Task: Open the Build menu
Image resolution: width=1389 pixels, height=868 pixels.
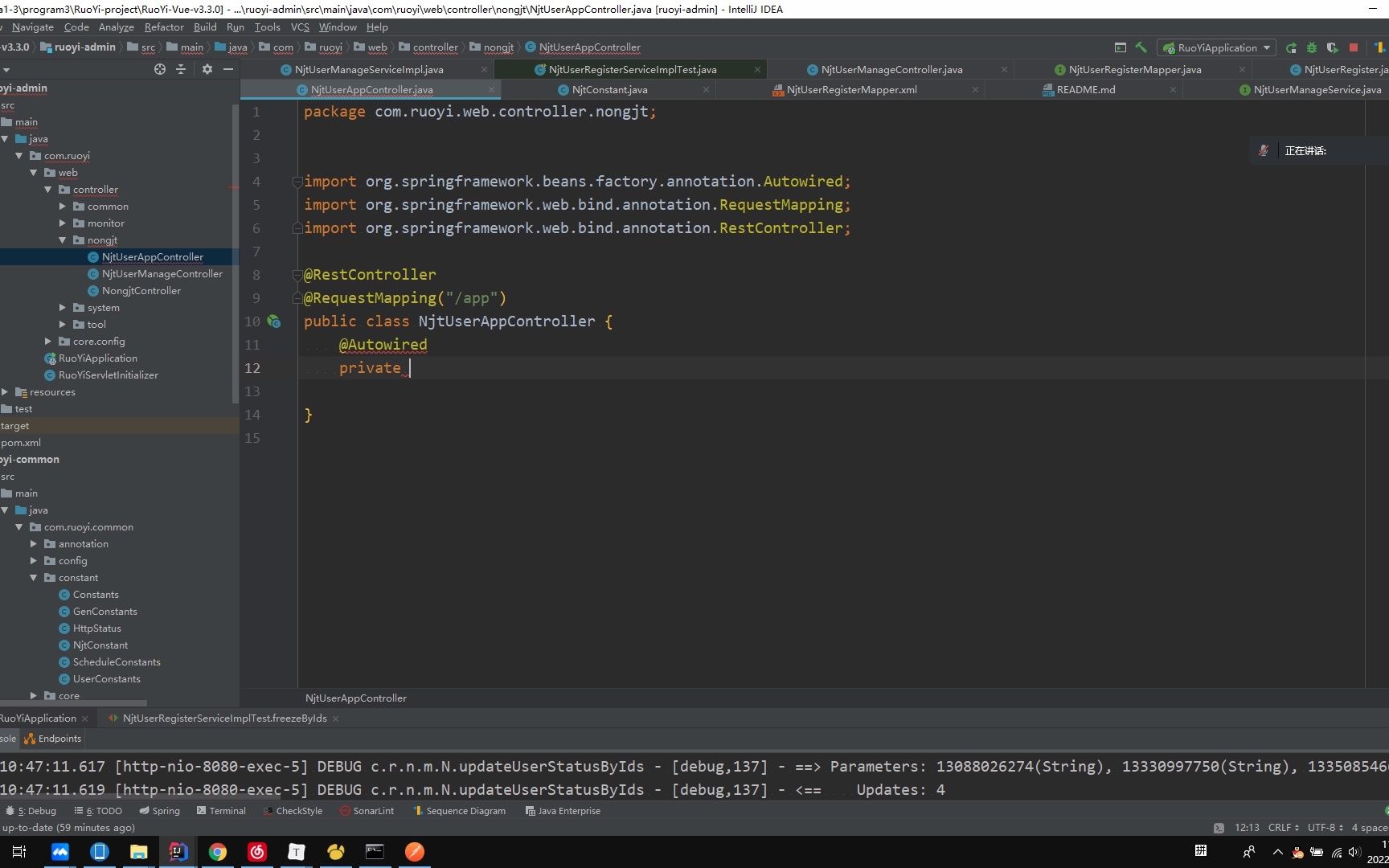Action: [x=205, y=27]
